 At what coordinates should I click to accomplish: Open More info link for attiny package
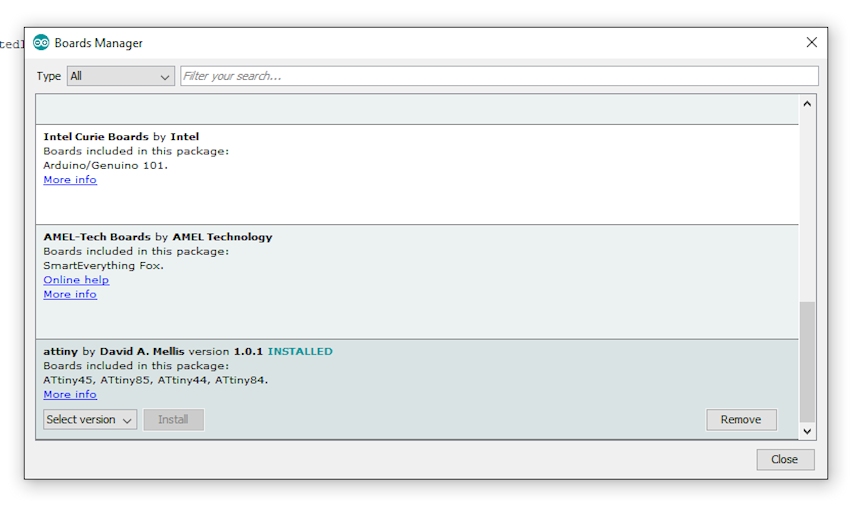70,394
